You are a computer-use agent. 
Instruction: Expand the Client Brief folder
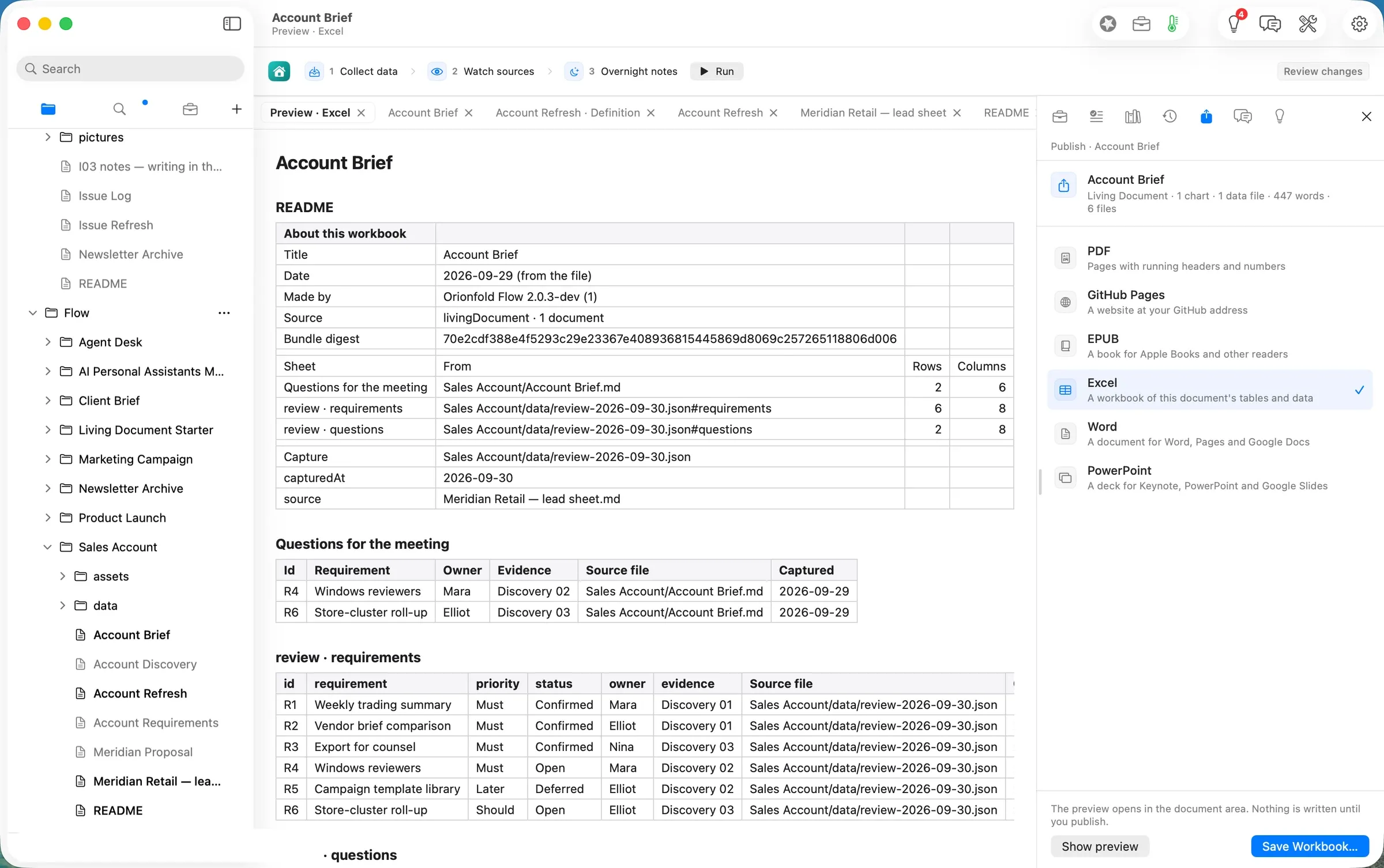pyautogui.click(x=48, y=401)
